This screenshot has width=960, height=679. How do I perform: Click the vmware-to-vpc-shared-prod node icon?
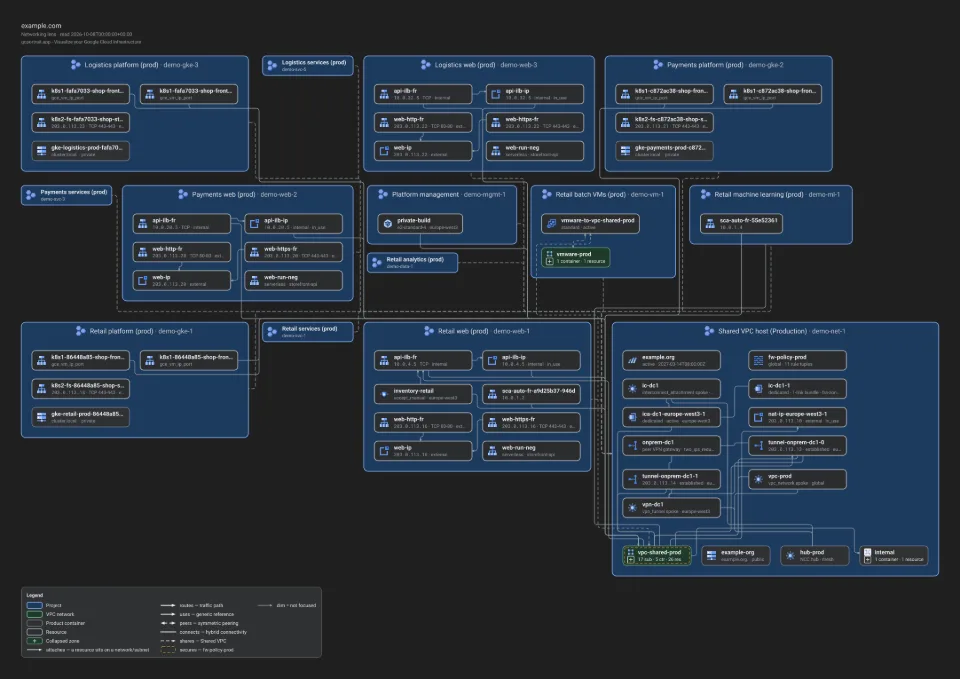[551, 223]
